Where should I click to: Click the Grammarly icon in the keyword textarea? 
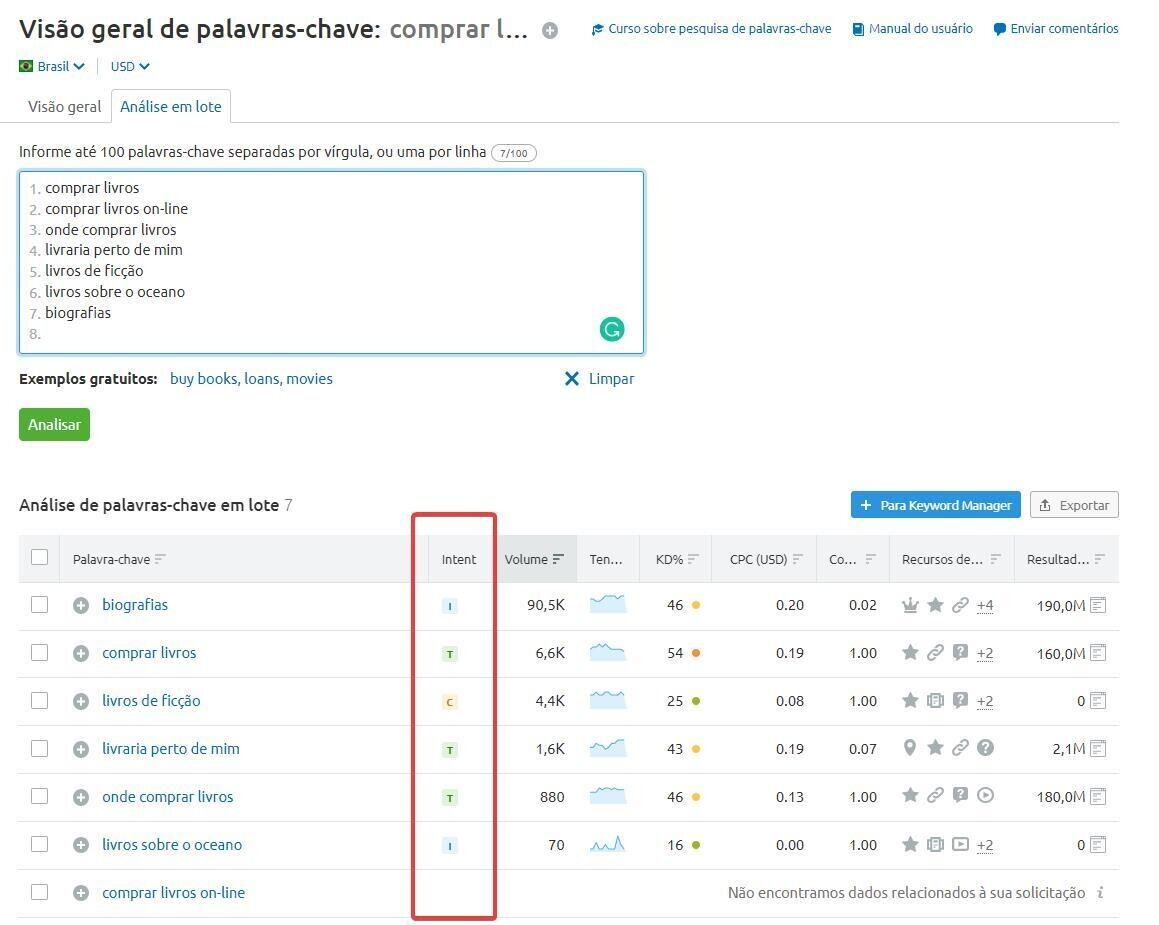(611, 329)
